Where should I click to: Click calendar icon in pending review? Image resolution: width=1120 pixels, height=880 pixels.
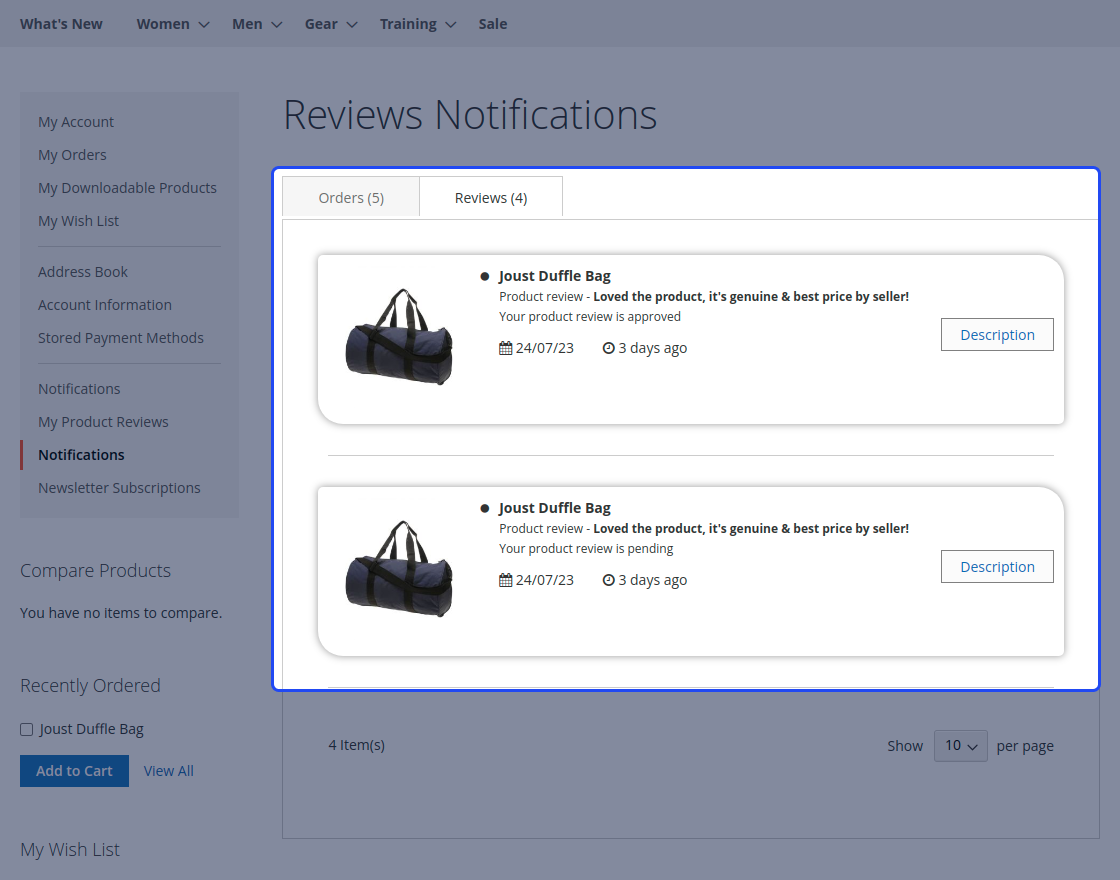tap(506, 580)
